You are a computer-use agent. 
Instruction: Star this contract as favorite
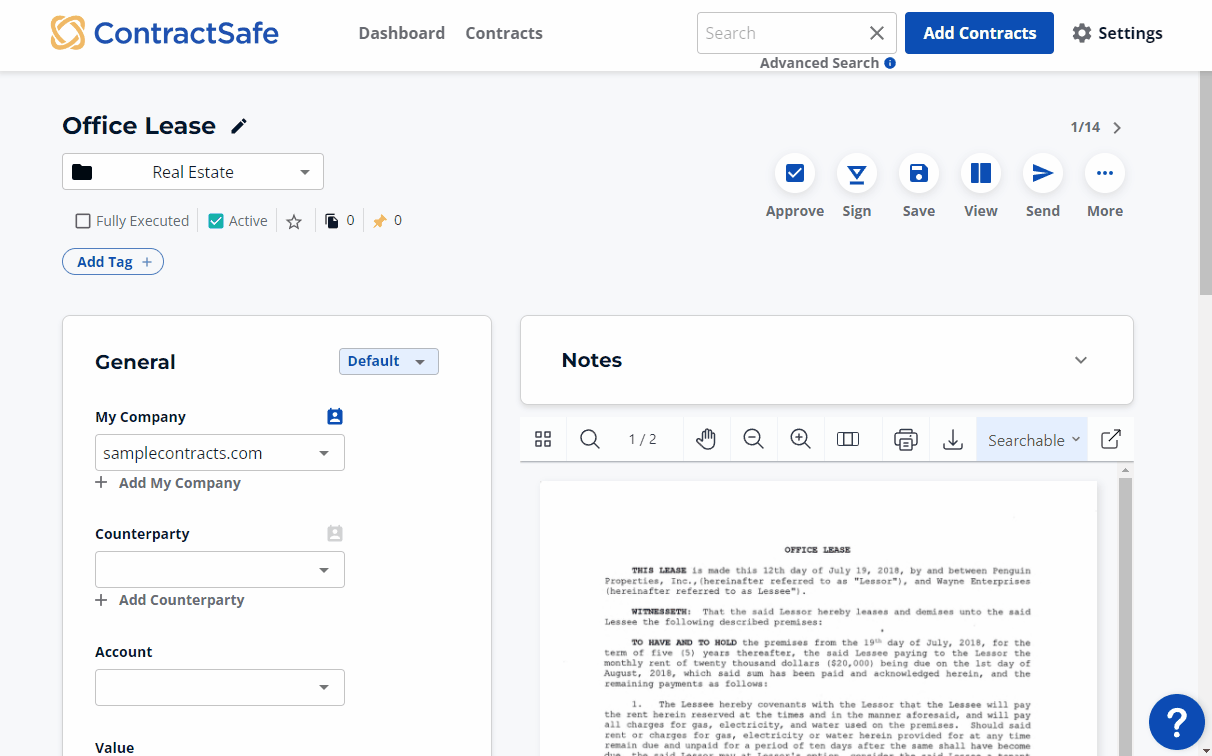pos(294,222)
